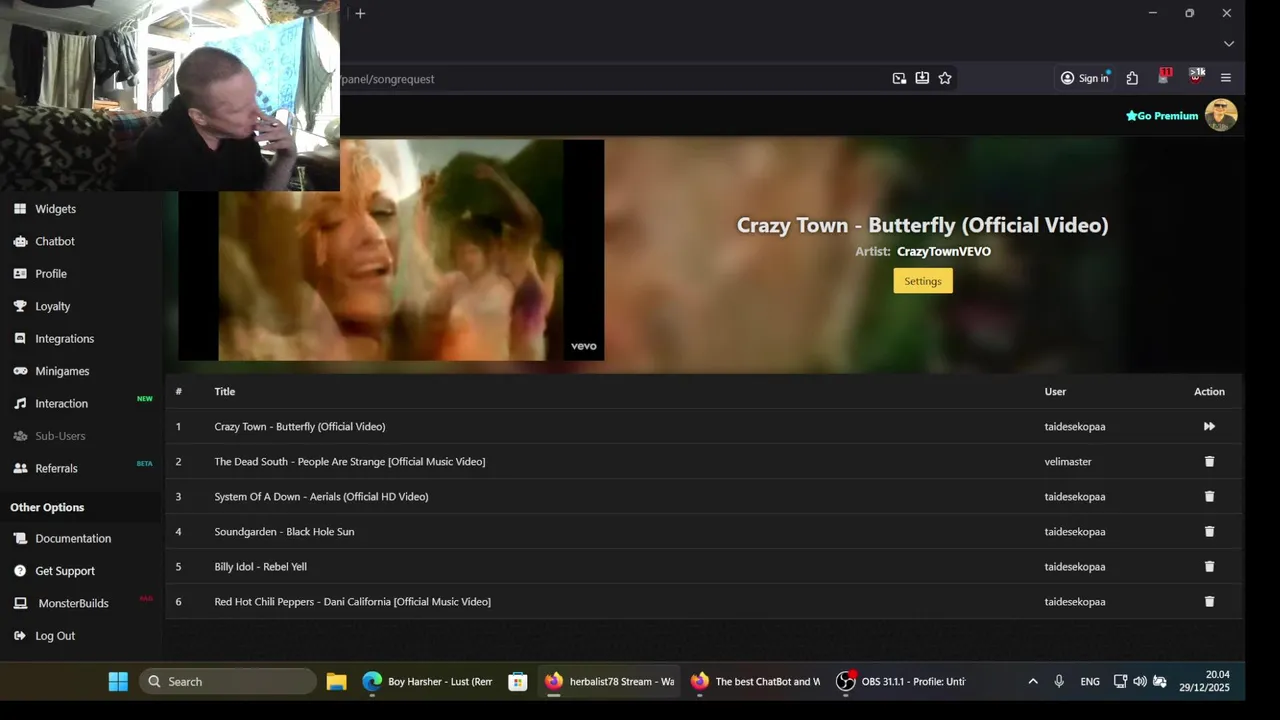Screen dimensions: 1280x720
Task: Open the browser extensions puzzle icon
Action: 1132,78
